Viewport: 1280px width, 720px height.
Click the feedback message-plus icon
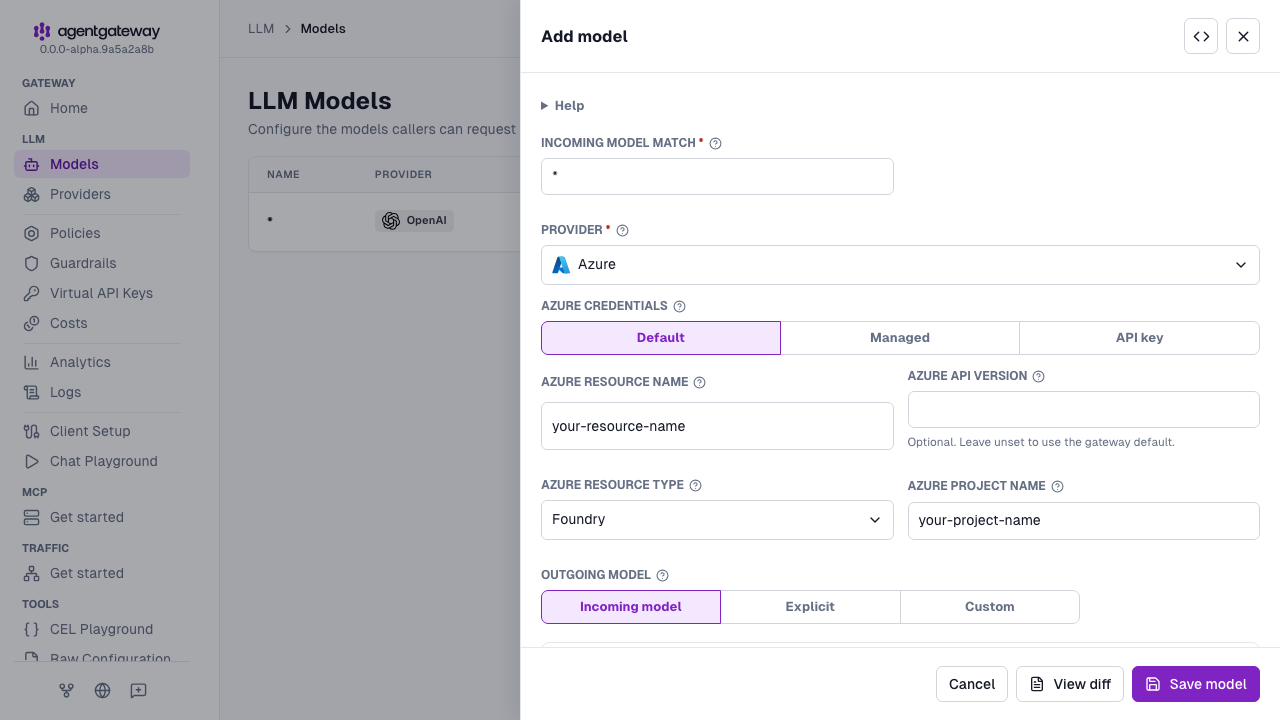138,690
